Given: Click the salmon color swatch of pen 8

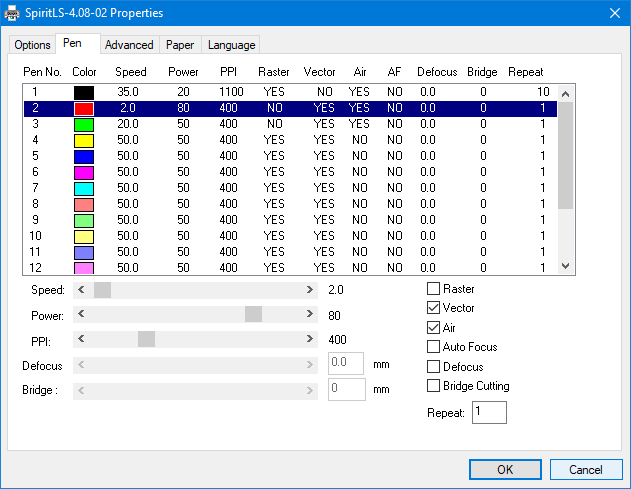Looking at the screenshot, I should pyautogui.click(x=84, y=204).
